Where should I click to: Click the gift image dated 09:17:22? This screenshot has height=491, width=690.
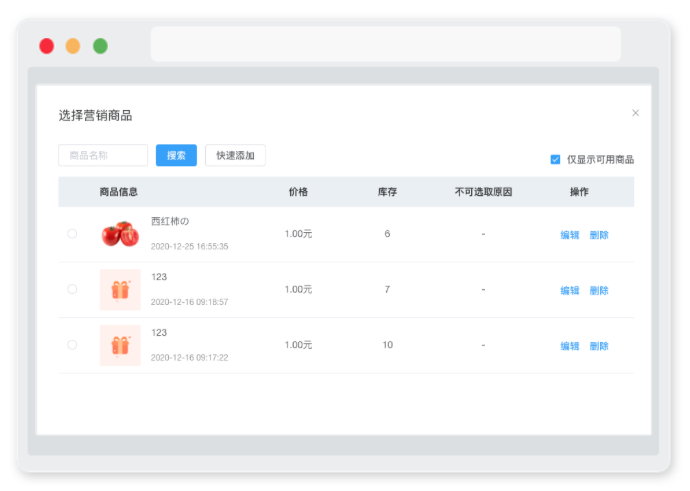(120, 345)
